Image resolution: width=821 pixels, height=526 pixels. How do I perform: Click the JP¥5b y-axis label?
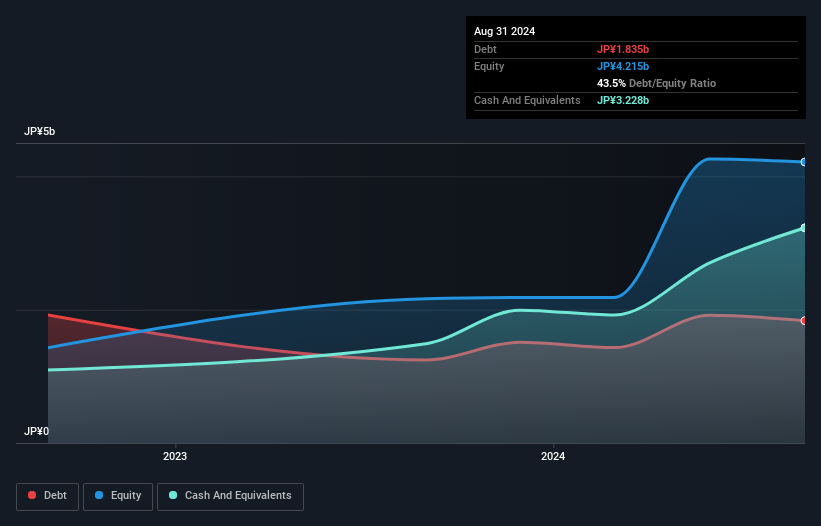click(39, 131)
